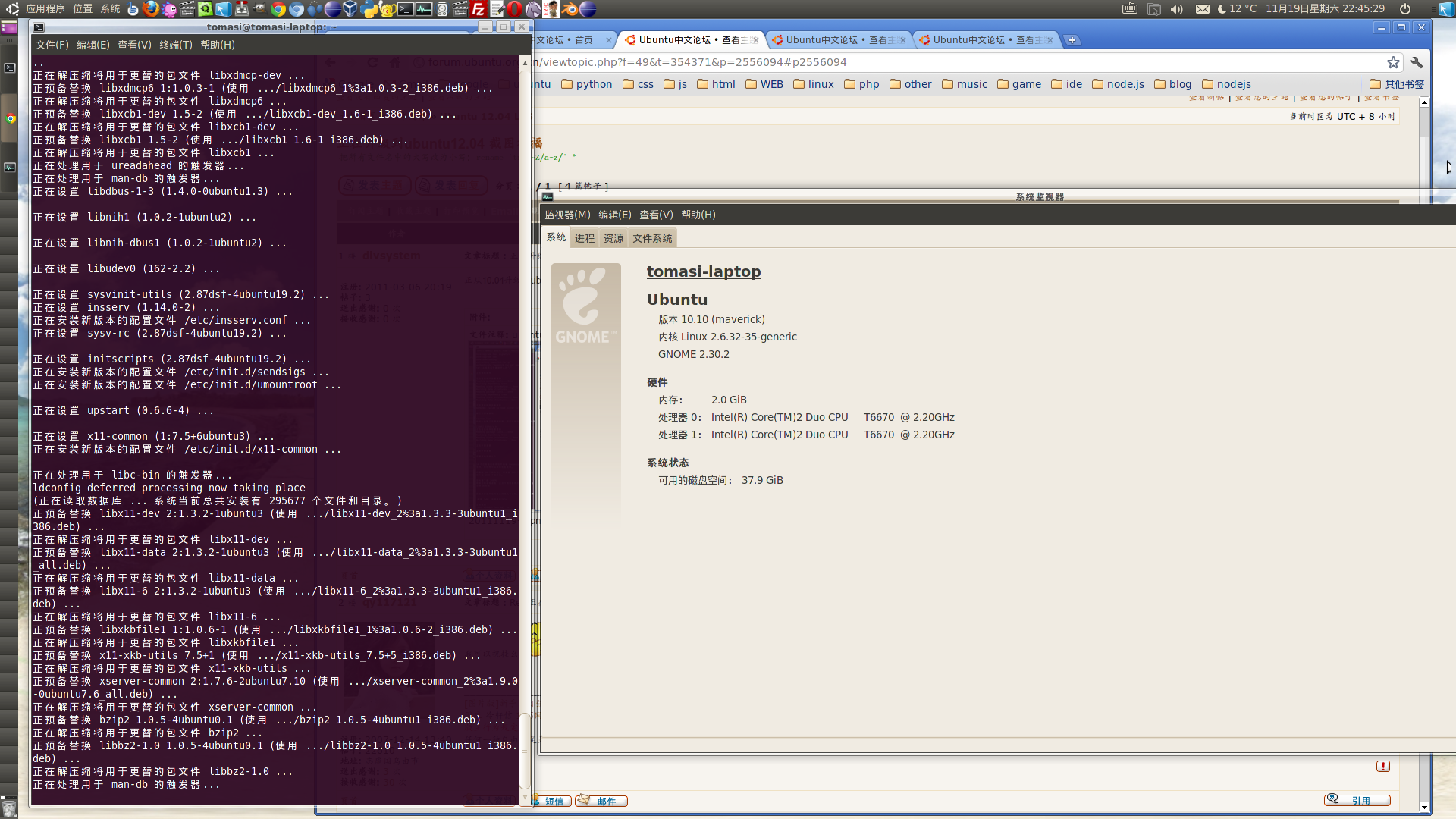Open 编辑(E) menu in system monitor
The height and width of the screenshot is (819, 1456).
(615, 215)
